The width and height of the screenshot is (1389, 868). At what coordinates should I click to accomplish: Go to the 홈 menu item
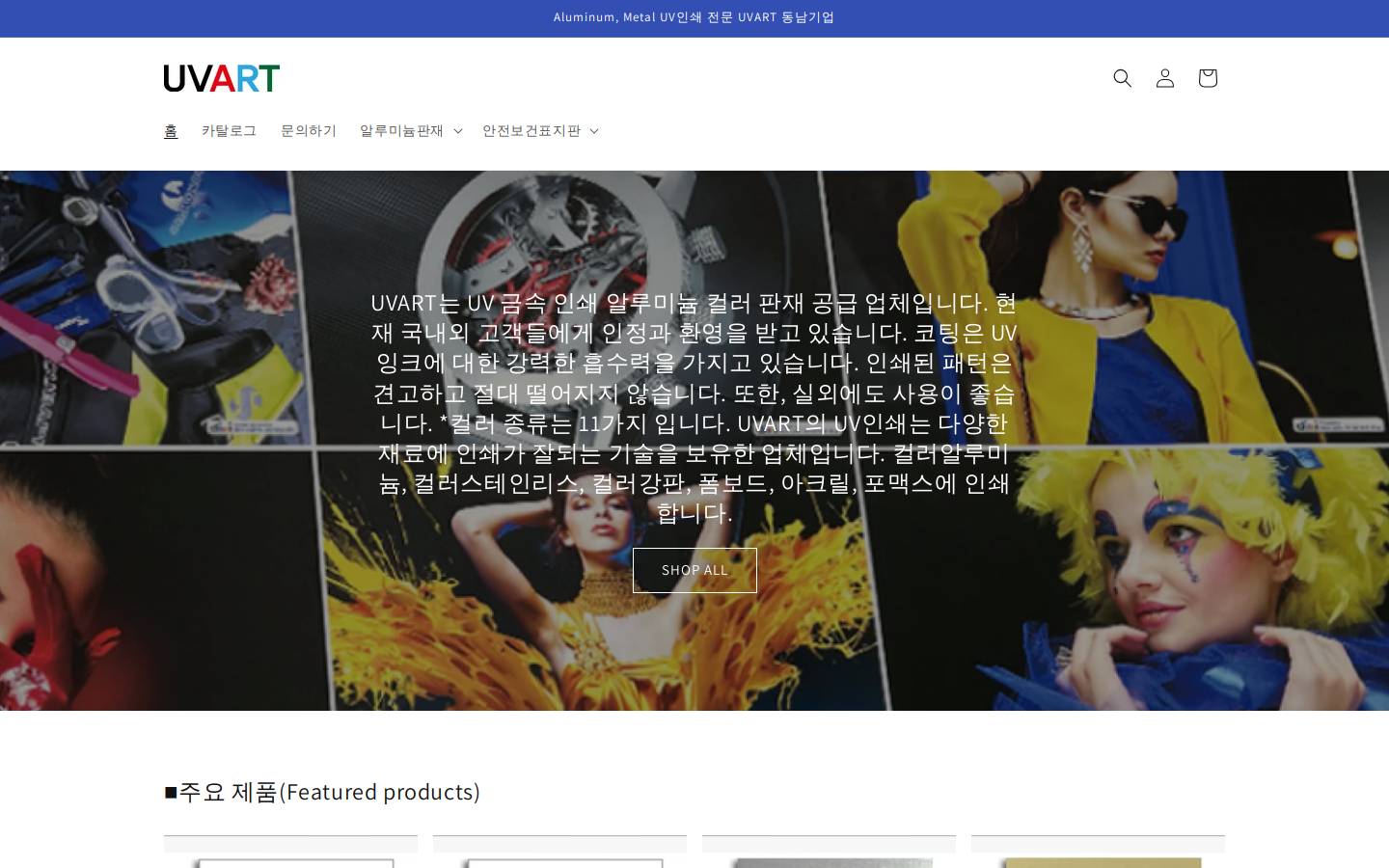(171, 131)
